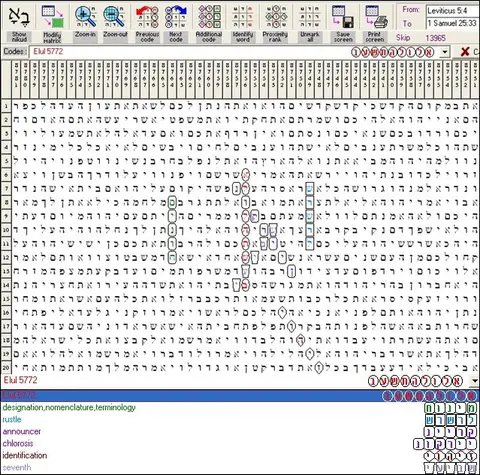Click the Print screen label button

tap(375, 37)
